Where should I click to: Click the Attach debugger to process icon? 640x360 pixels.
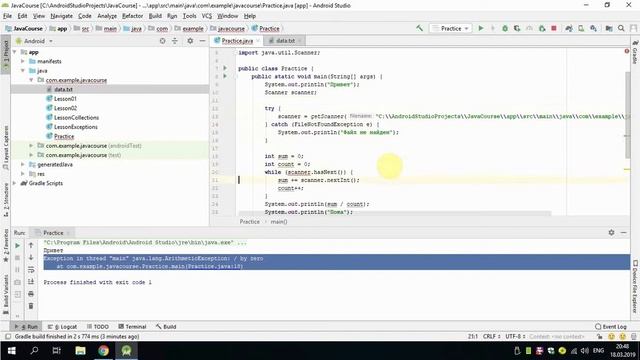(542, 28)
